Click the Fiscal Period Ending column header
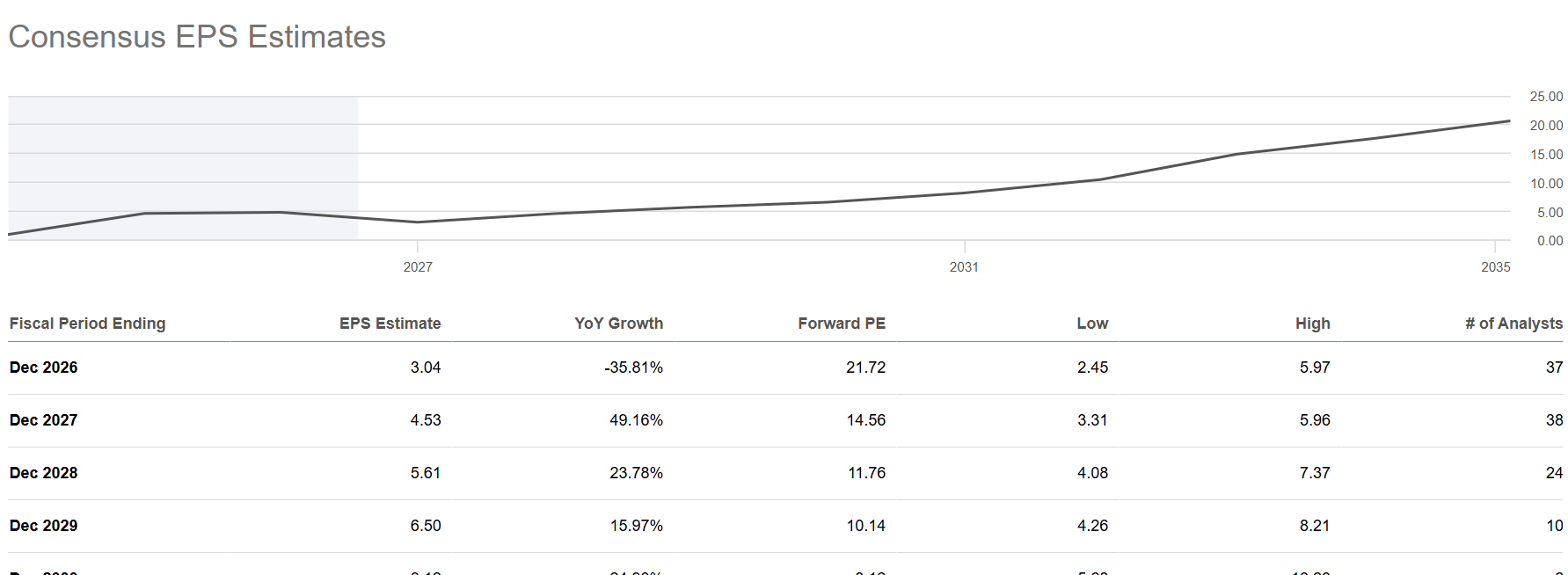Screen dimensions: 1568x575 point(87,324)
